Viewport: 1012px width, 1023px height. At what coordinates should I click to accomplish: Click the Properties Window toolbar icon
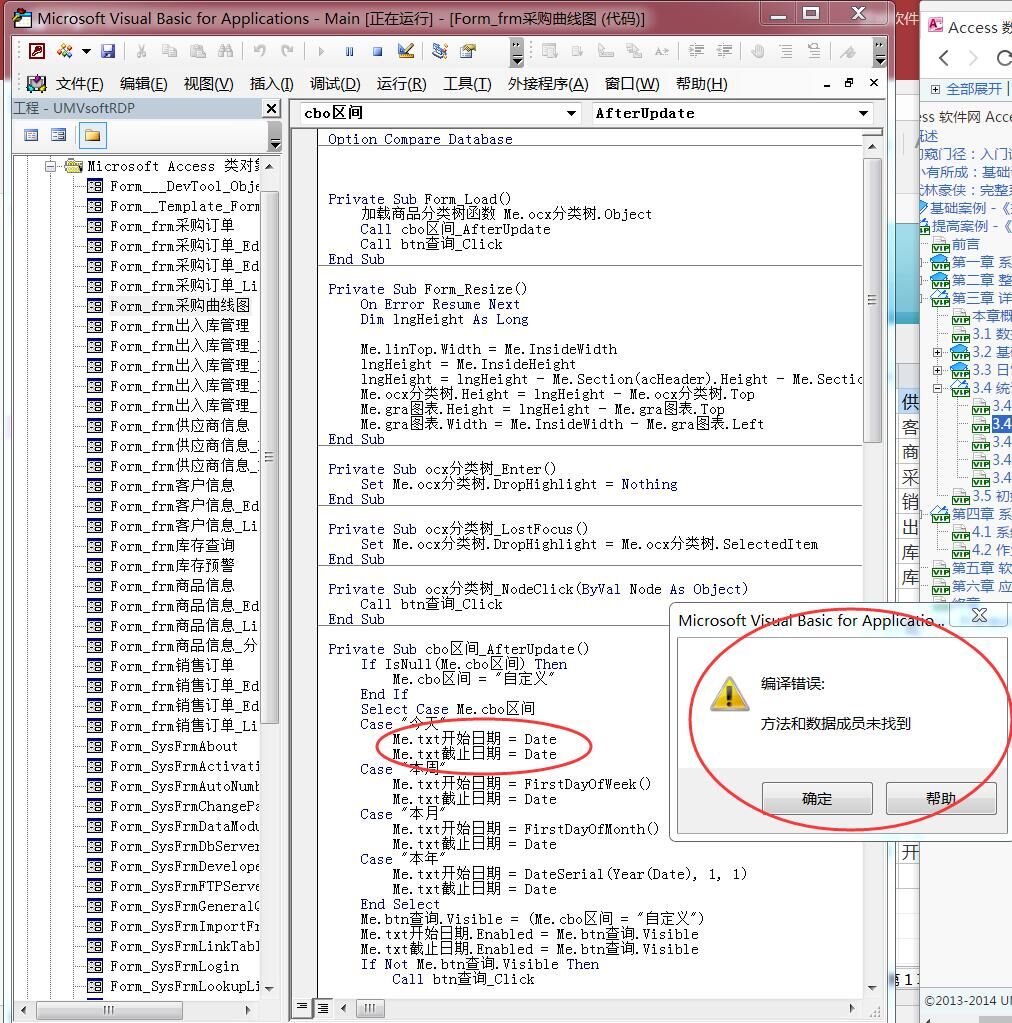coord(467,51)
